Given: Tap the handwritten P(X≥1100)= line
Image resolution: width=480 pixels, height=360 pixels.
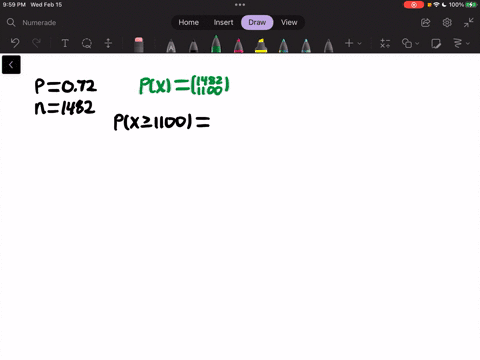Looking at the screenshot, I should [x=162, y=121].
